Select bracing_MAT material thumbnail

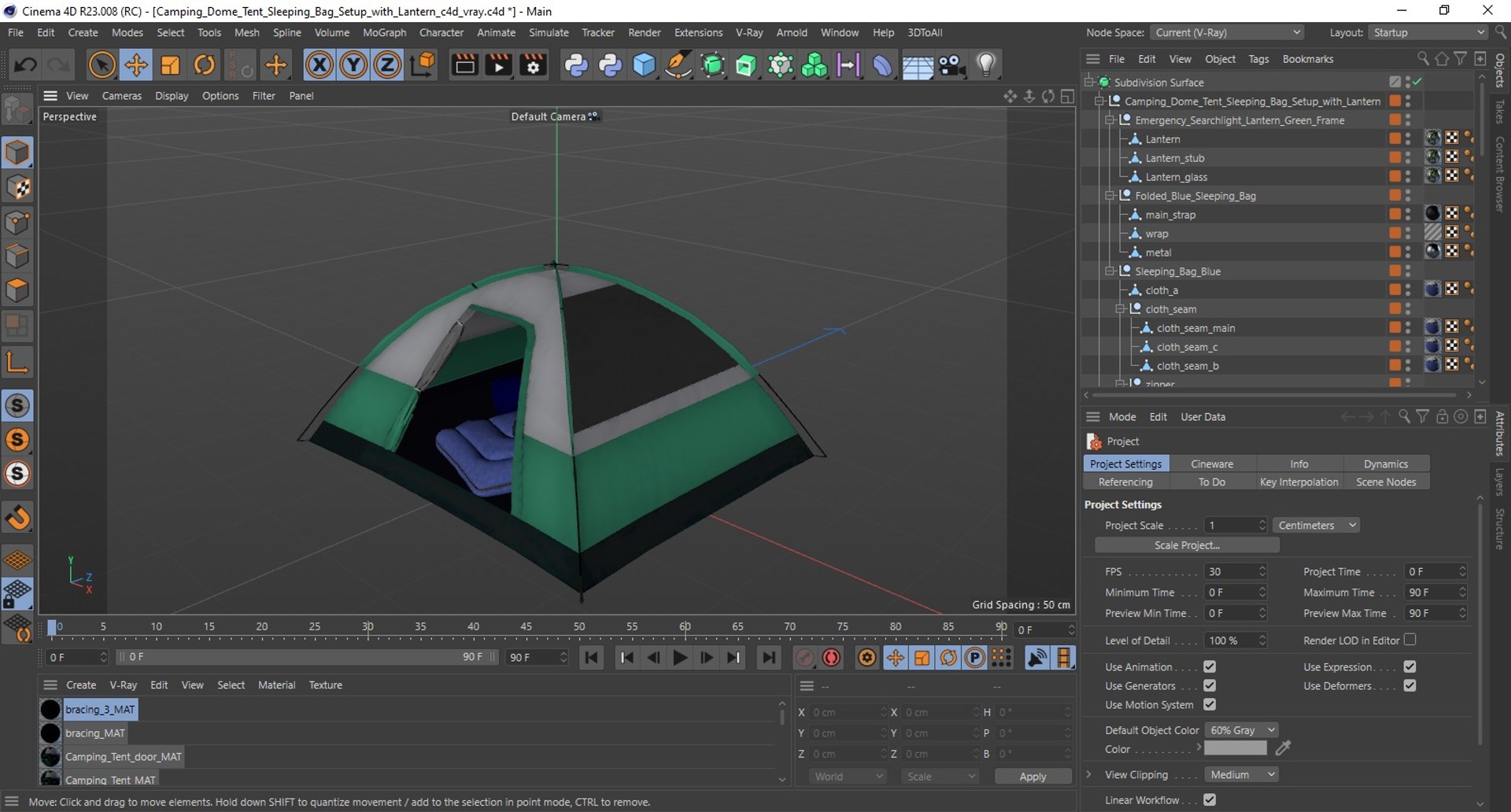tap(50, 733)
